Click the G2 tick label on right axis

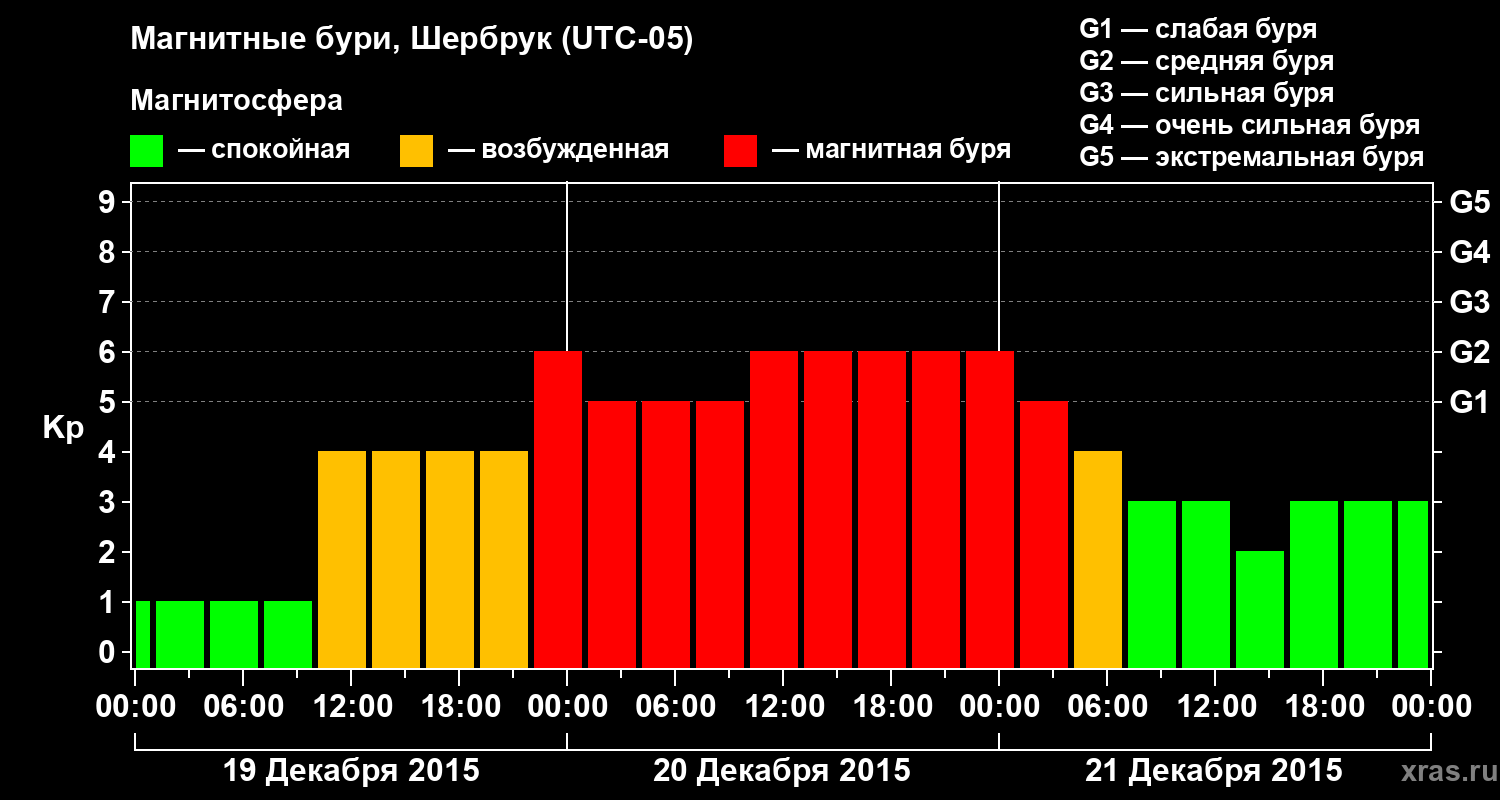point(1469,353)
